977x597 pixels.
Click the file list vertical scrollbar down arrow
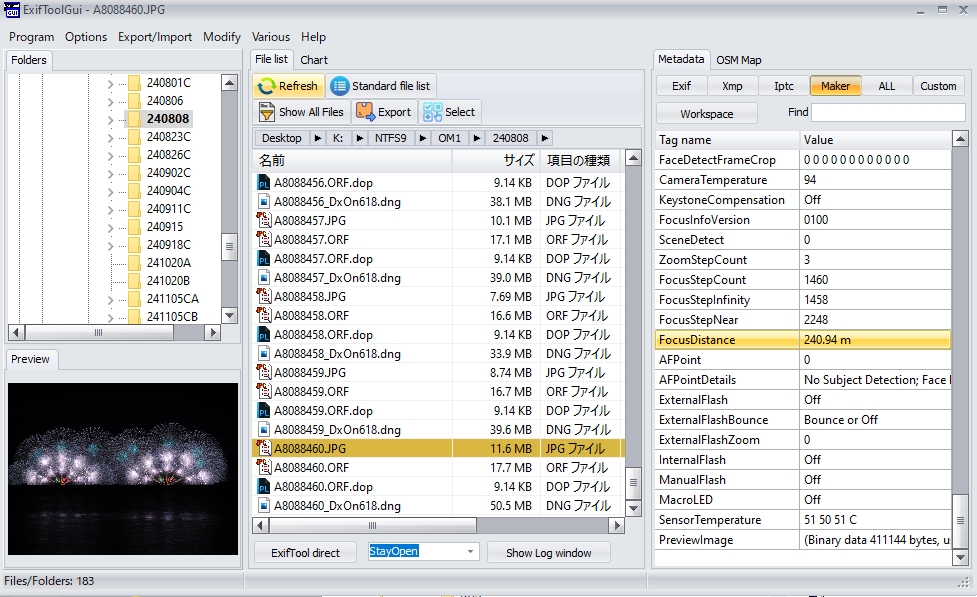click(x=633, y=508)
